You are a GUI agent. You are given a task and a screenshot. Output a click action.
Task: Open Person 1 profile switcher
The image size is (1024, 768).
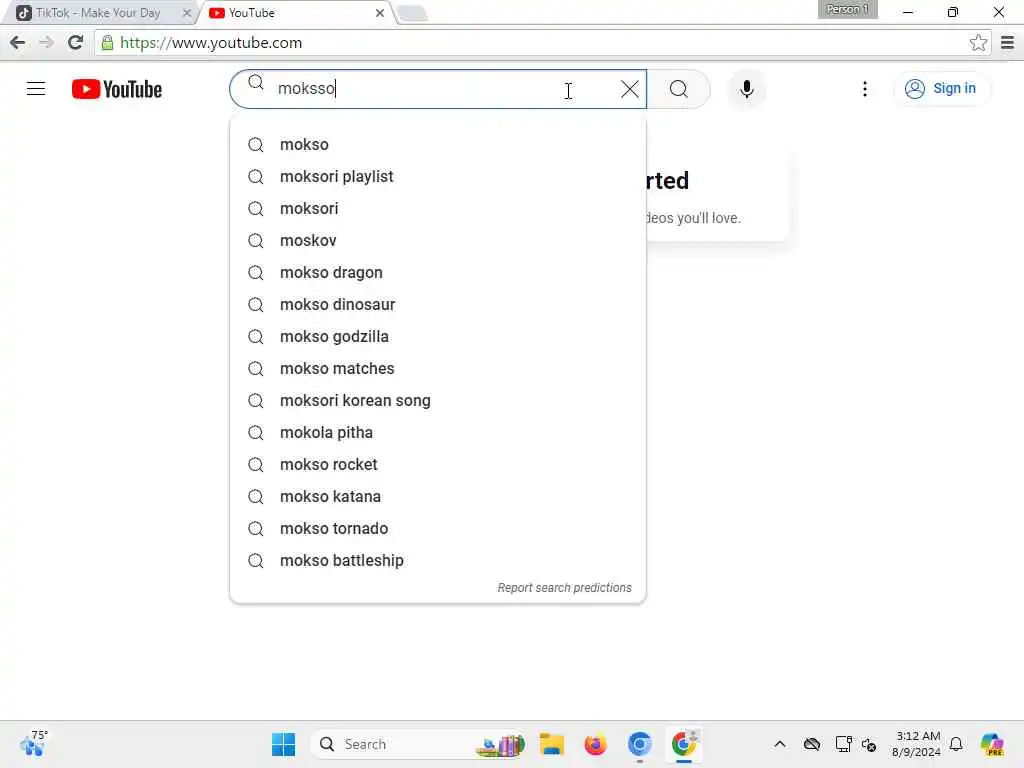847,9
